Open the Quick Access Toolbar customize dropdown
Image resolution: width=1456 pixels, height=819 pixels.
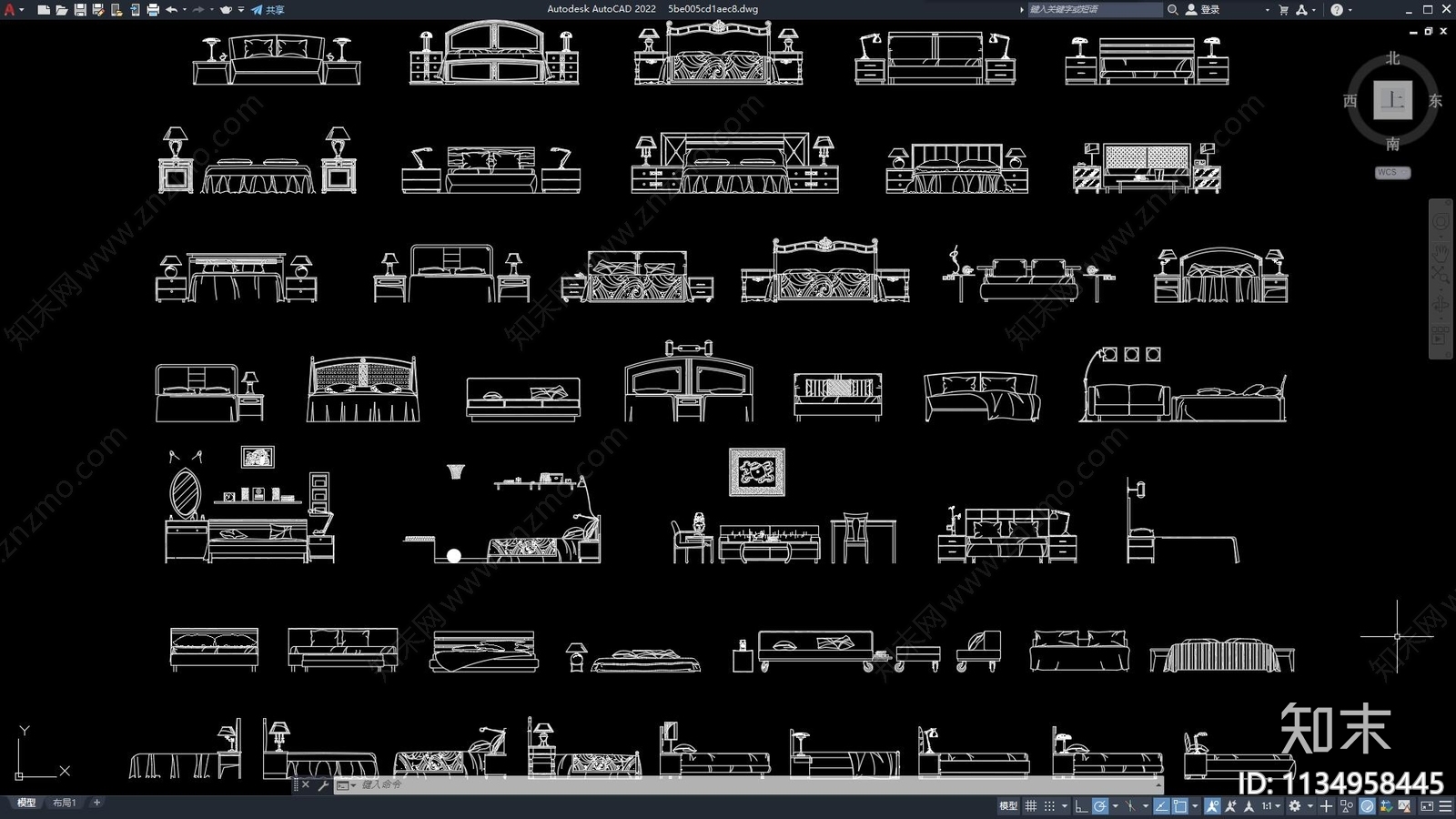(241, 9)
